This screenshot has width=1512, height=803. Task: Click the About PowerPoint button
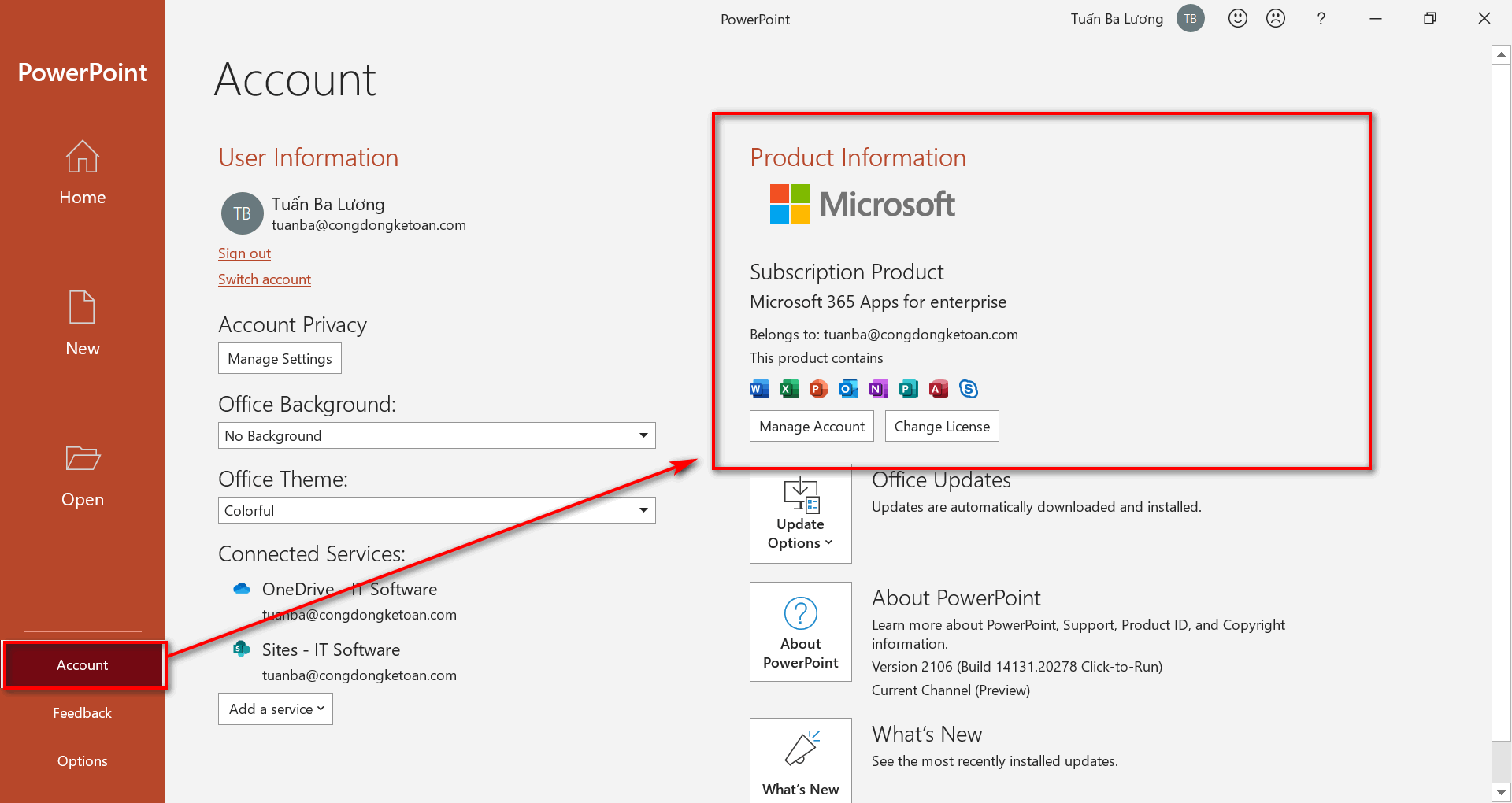coord(800,631)
